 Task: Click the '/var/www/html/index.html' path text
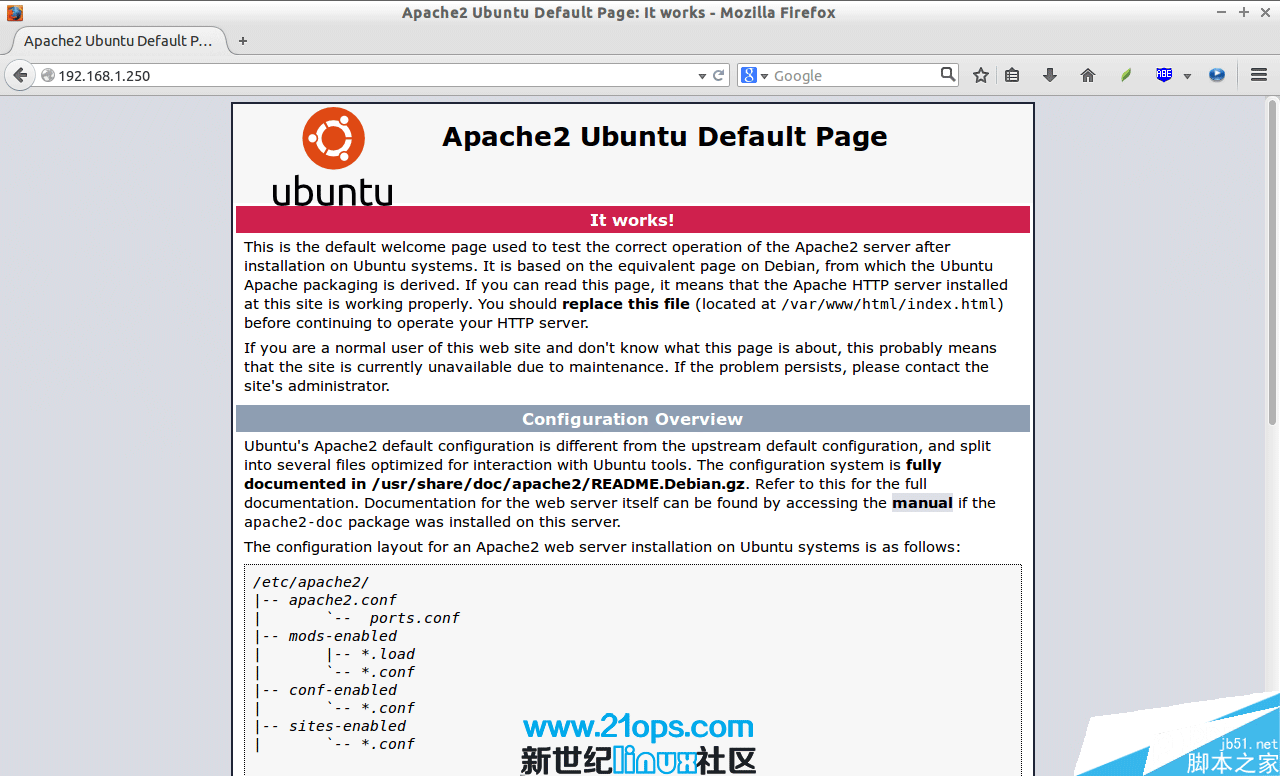[889, 304]
